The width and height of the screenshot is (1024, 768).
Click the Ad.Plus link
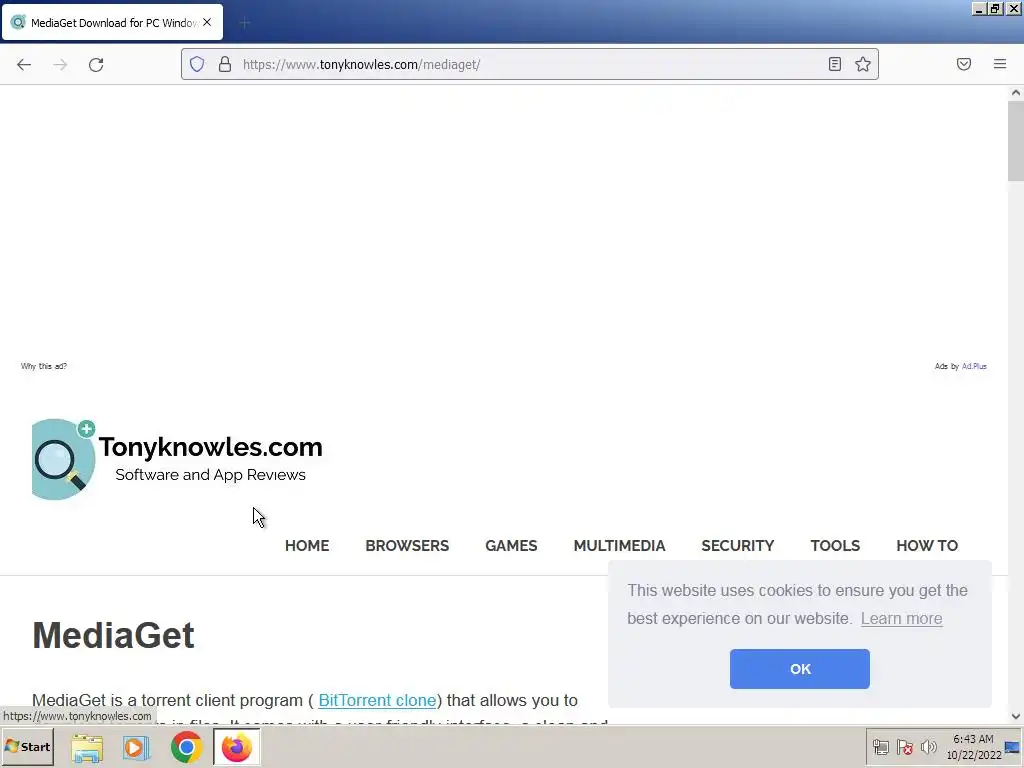click(974, 366)
